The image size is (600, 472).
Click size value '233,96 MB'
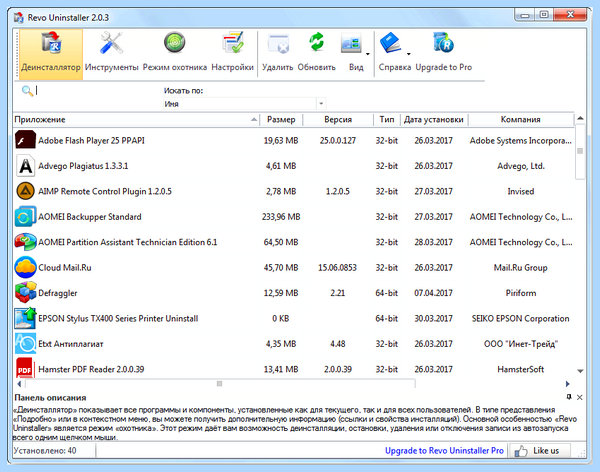(x=281, y=217)
